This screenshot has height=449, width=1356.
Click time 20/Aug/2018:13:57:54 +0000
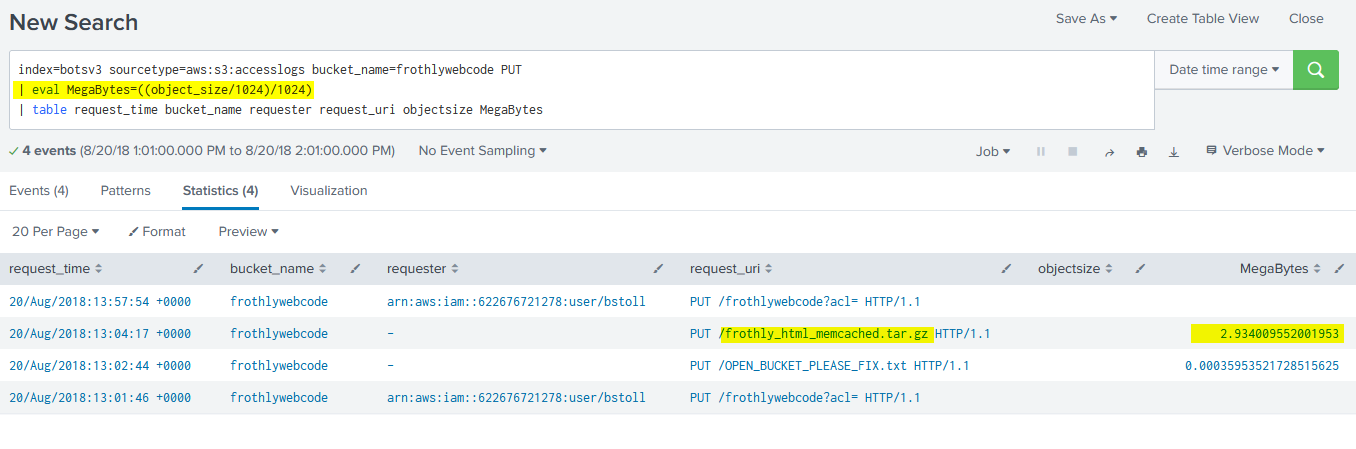(100, 301)
